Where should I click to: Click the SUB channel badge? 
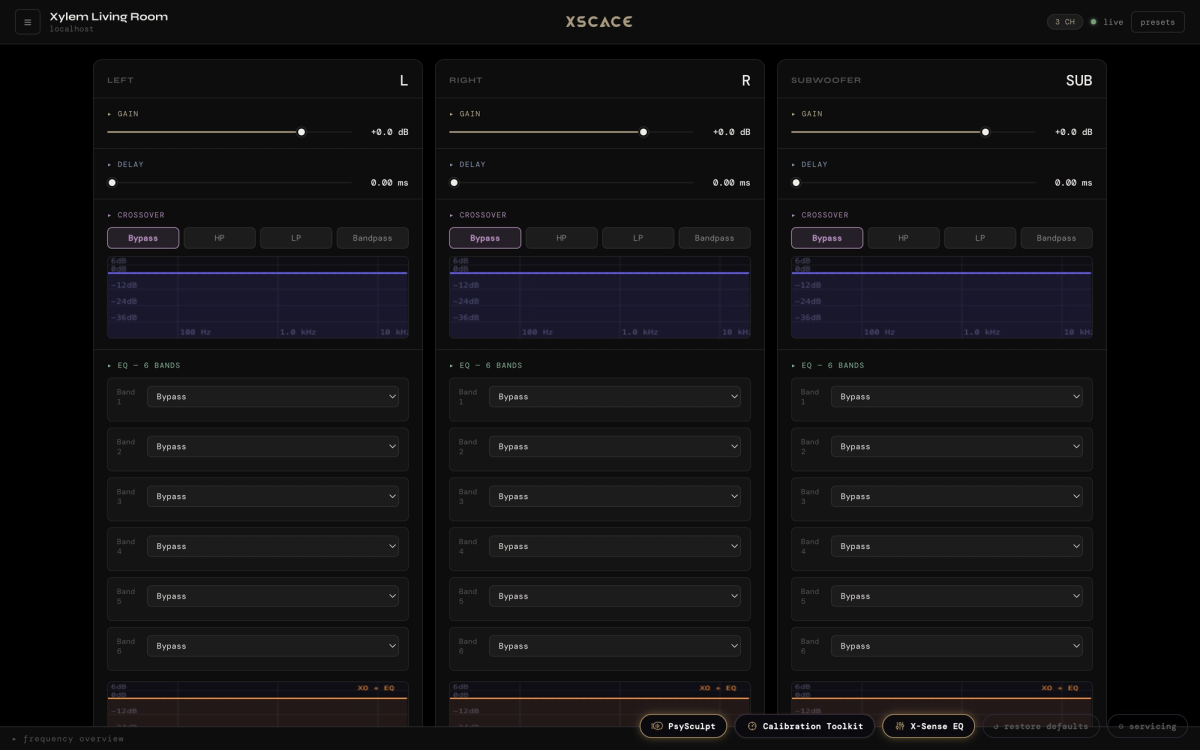(1079, 80)
